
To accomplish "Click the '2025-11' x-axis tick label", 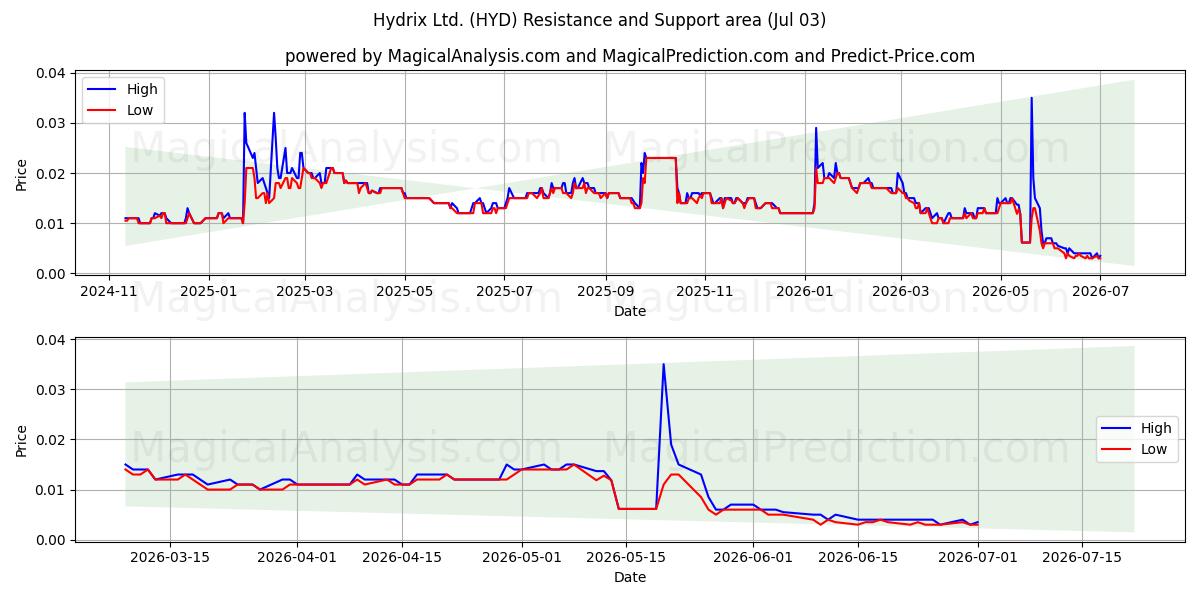I will tap(705, 291).
